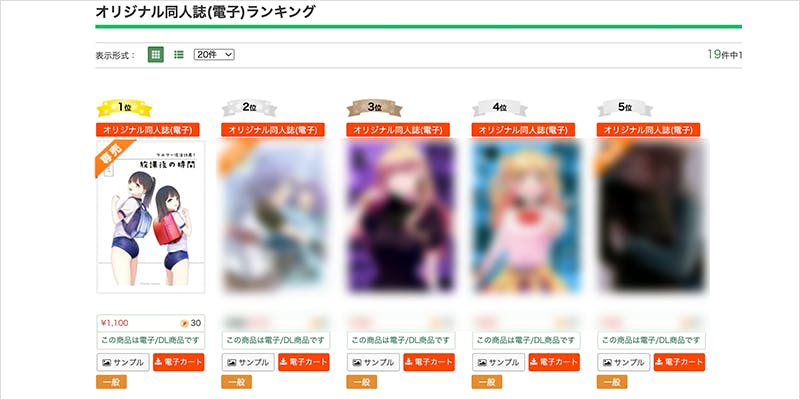Add 5位 item to 電子カート
This screenshot has width=800, height=400.
679,362
